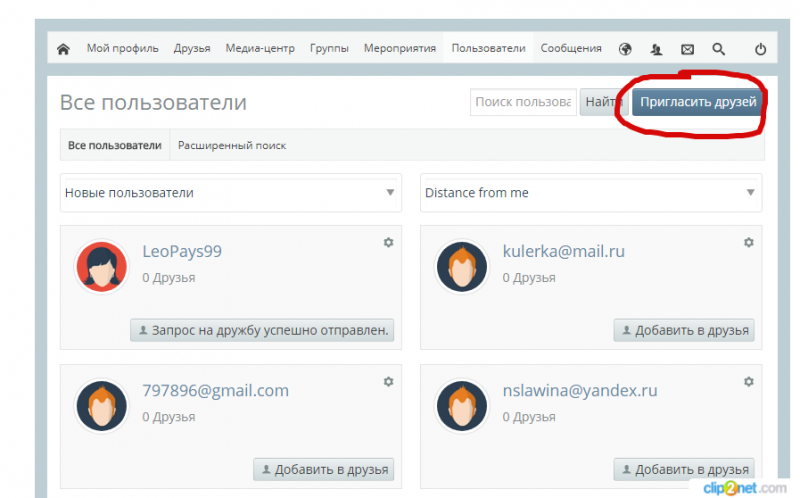Click the '0 Друзья' text under LeoPays99

(x=169, y=278)
